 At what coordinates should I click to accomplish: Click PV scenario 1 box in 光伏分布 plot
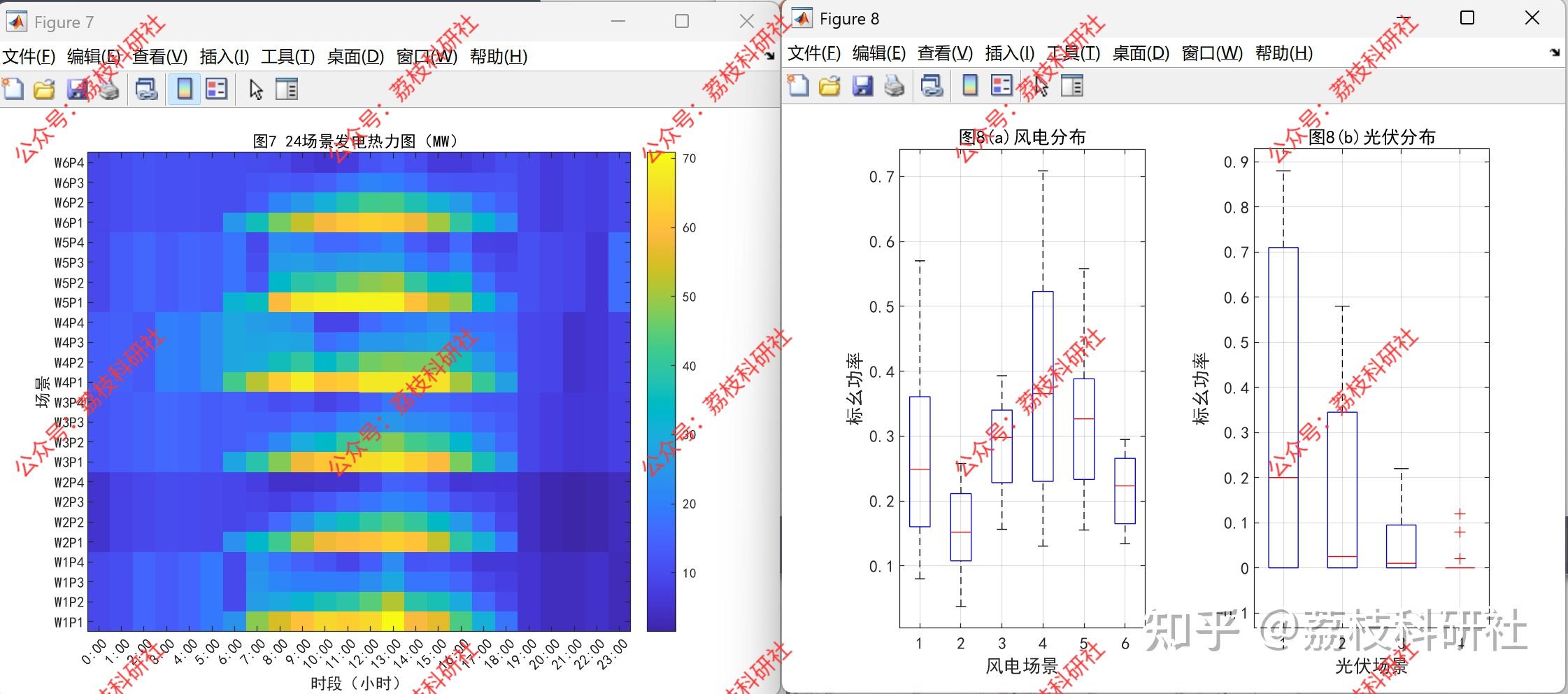[x=1283, y=408]
